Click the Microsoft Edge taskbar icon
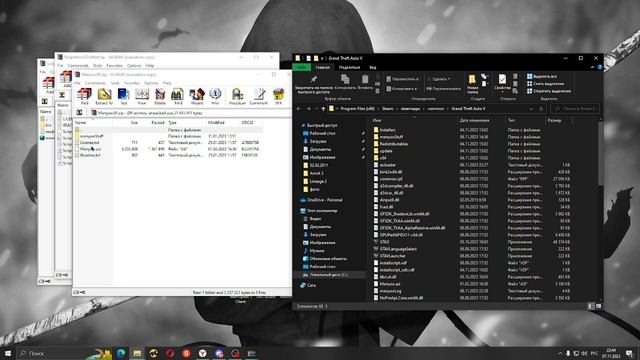 [x=121, y=353]
